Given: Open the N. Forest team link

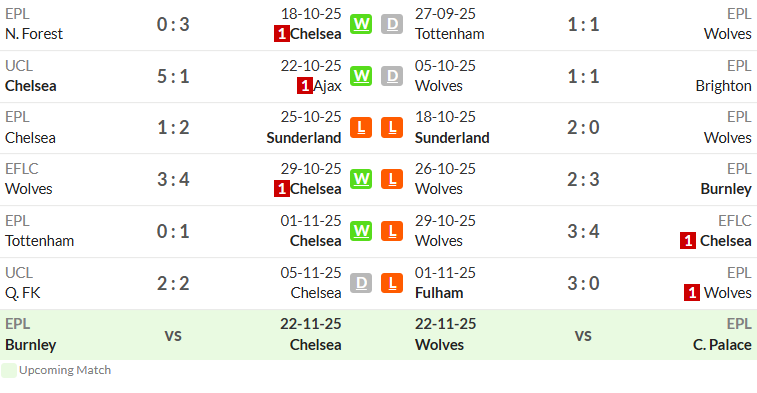Looking at the screenshot, I should (x=34, y=34).
